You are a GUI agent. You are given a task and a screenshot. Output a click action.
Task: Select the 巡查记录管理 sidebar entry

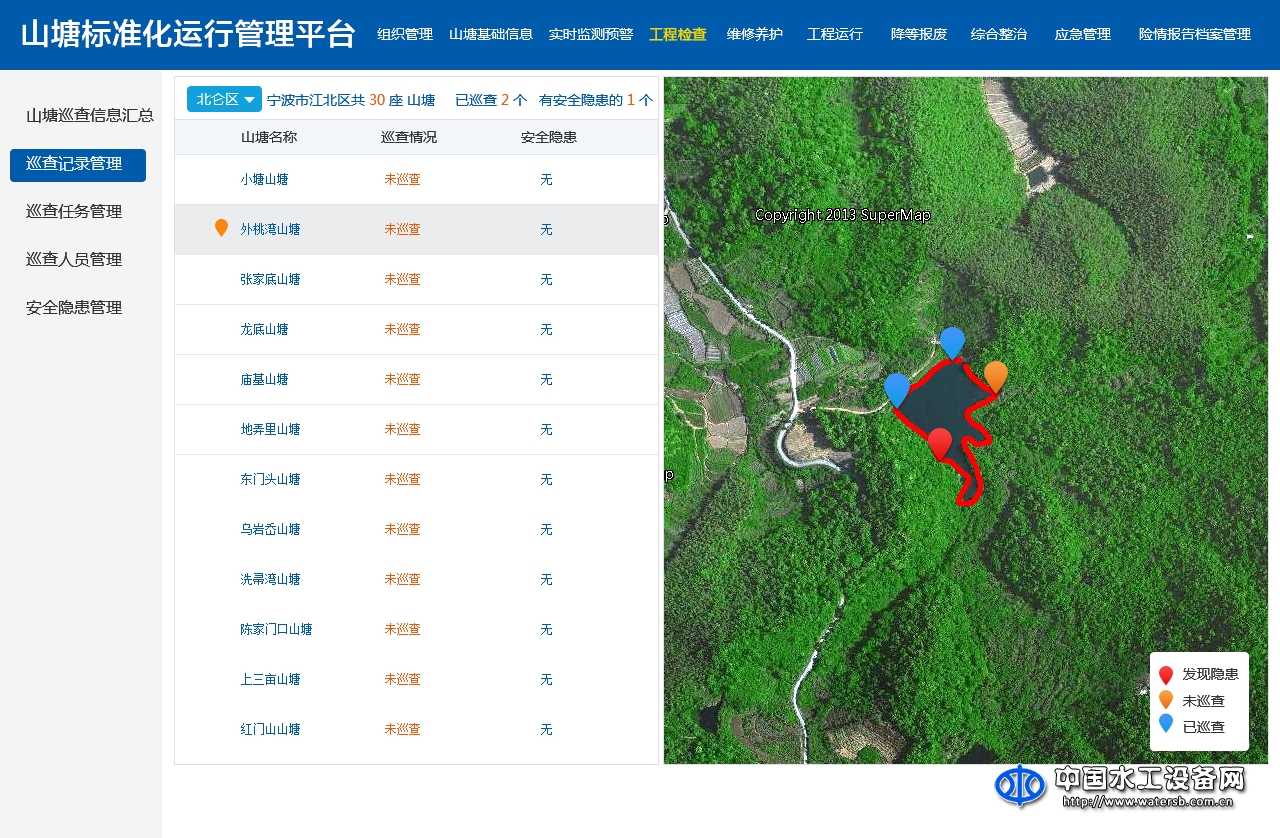[x=77, y=163]
